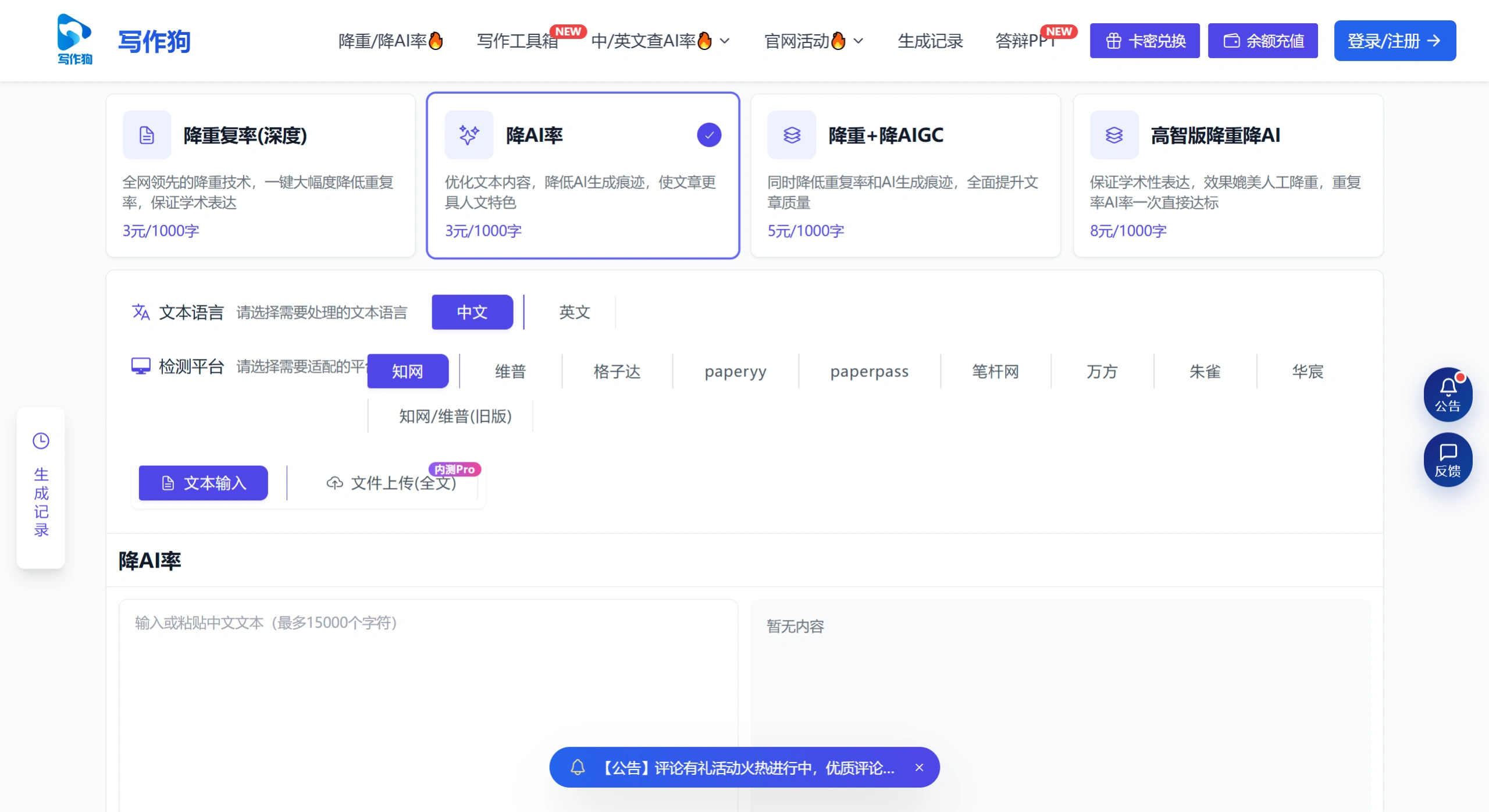
Task: Open the 生成记录 vertical sidebar text
Action: 41,502
